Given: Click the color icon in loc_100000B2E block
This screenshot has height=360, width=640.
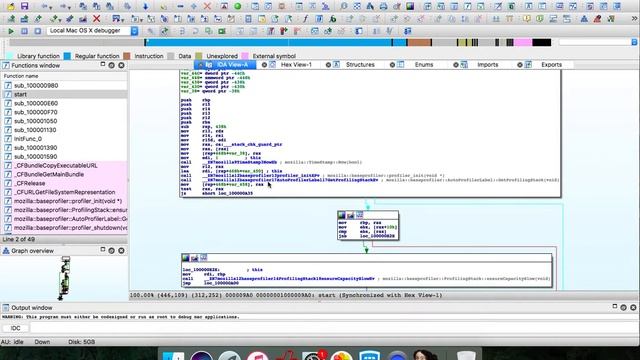Looking at the screenshot, I should 186,258.
